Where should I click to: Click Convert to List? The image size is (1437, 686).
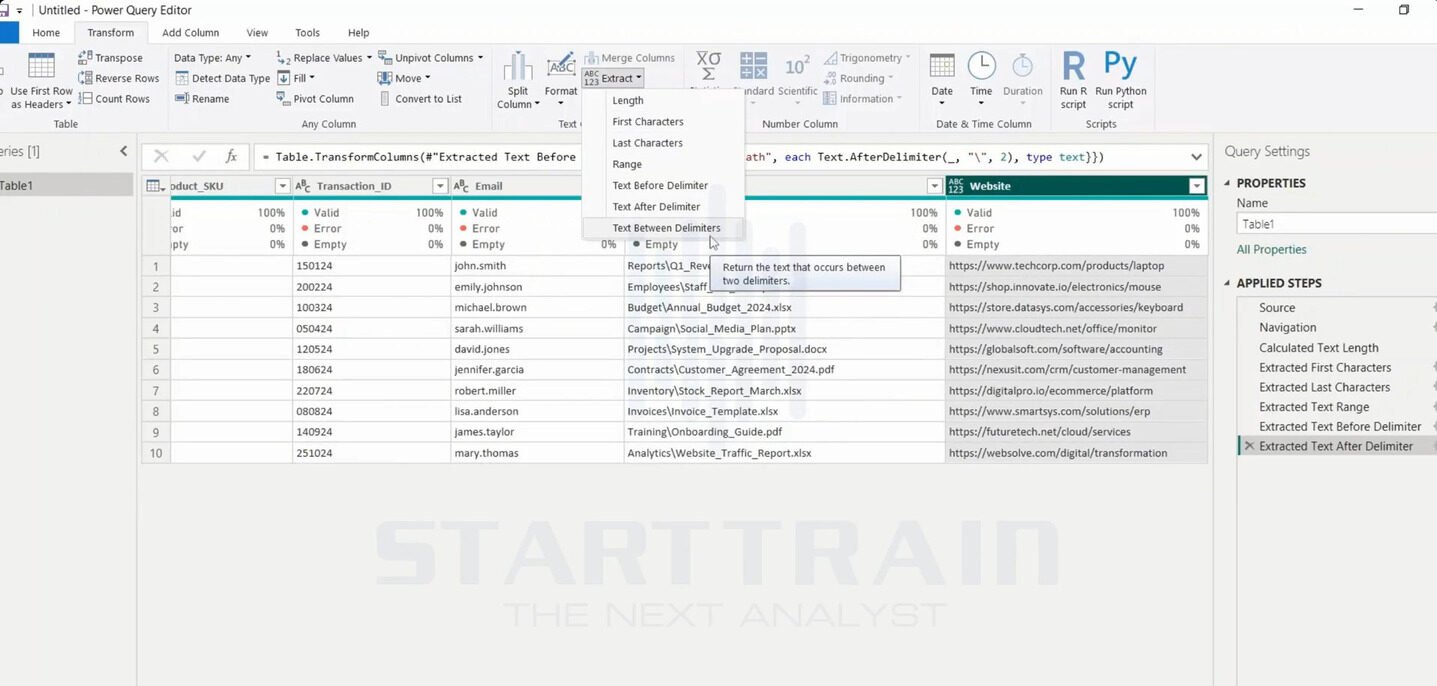[420, 99]
